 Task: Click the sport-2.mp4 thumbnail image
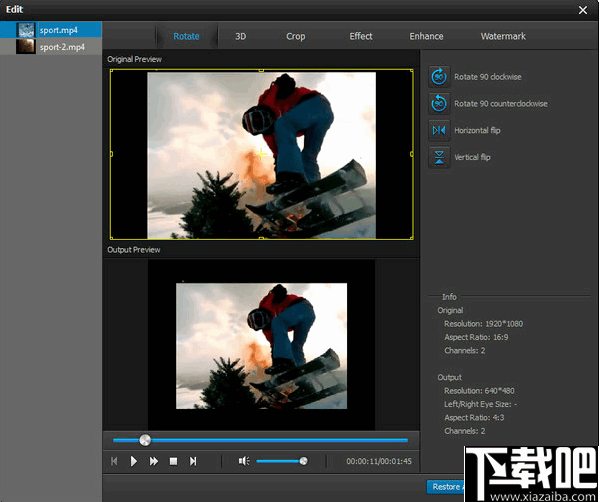click(x=26, y=47)
